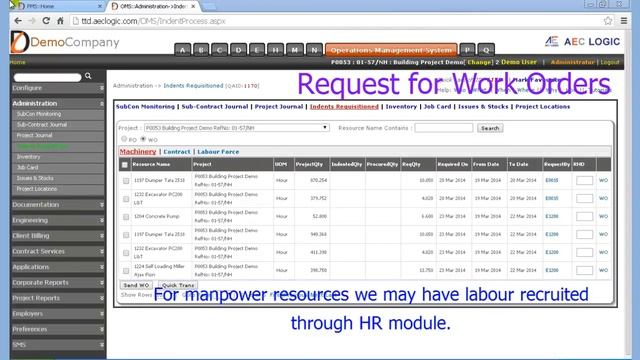This screenshot has width=640, height=360.
Task: Open module Q button
Action: point(486,50)
